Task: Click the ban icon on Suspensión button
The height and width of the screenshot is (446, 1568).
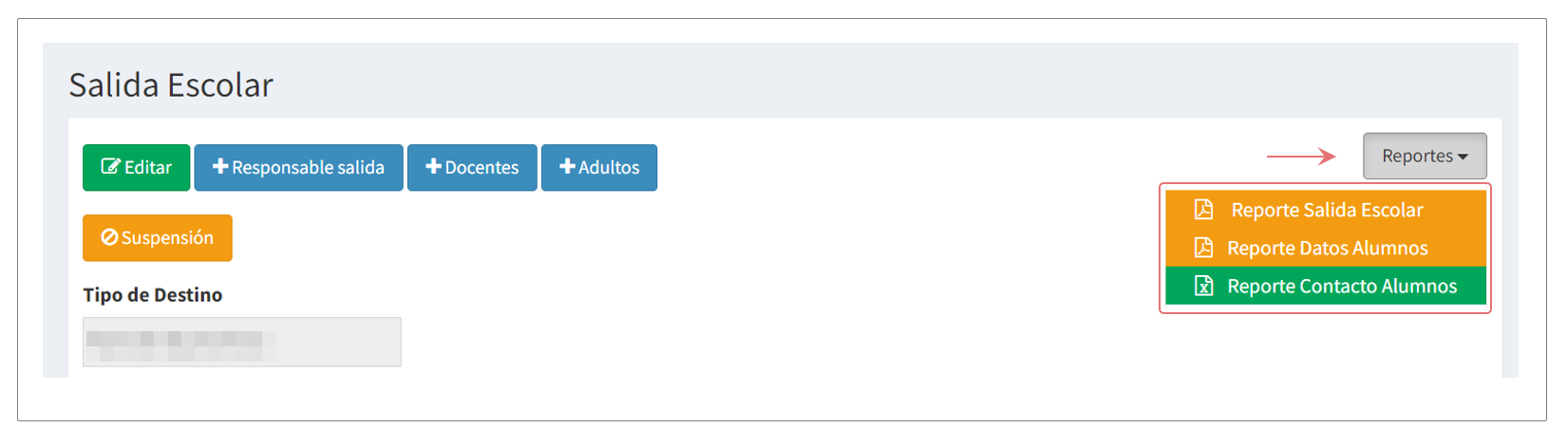Action: (109, 237)
